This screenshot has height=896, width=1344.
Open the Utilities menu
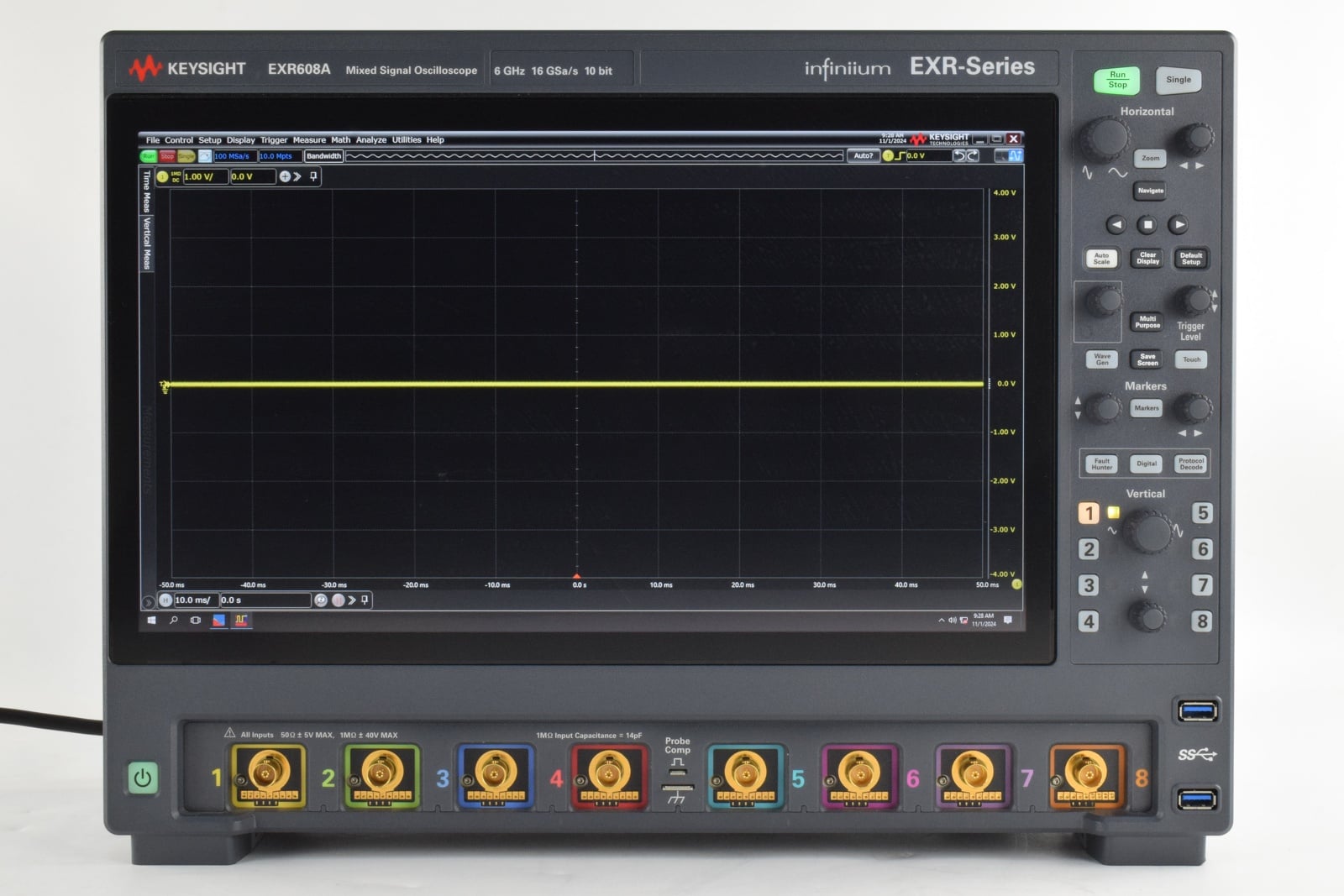coord(407,140)
